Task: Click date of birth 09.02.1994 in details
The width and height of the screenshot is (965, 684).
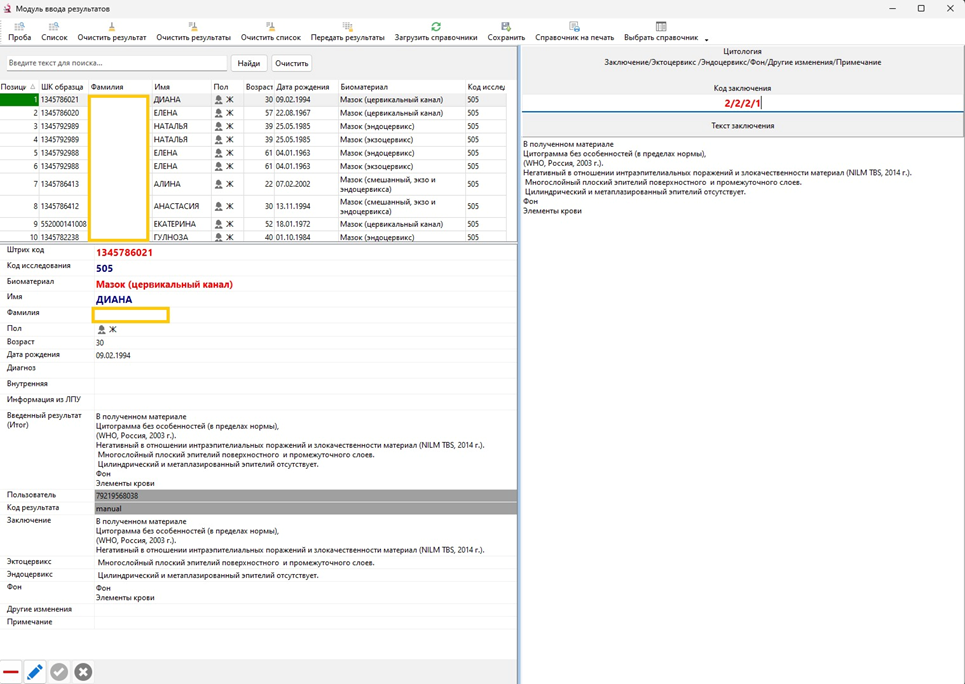Action: point(113,356)
